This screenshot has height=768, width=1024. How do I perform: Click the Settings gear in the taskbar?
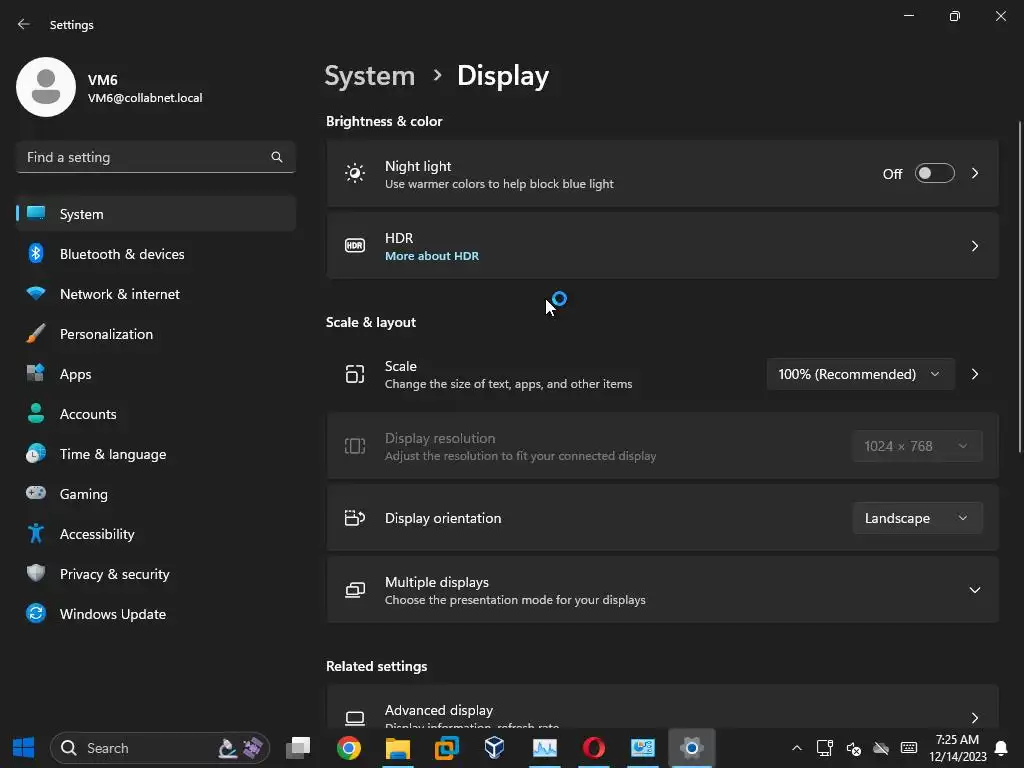pyautogui.click(x=692, y=748)
